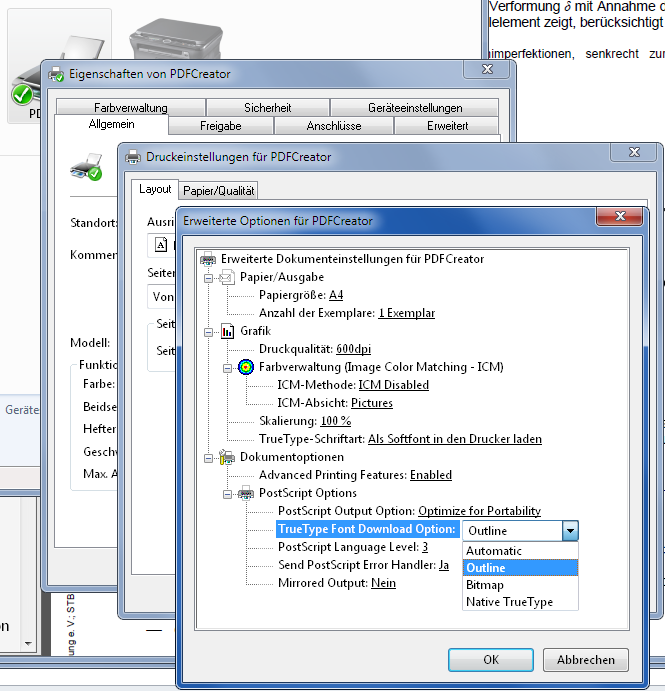
Task: Click the Papiergröße A4 value
Action: [x=336, y=295]
